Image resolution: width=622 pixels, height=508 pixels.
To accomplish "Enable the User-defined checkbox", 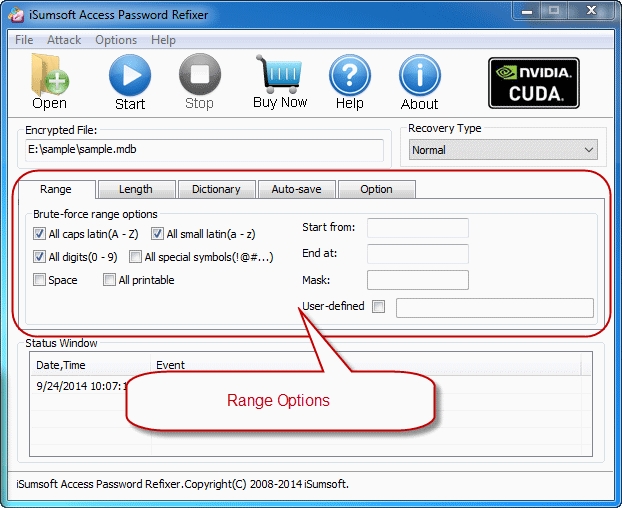I will [378, 306].
